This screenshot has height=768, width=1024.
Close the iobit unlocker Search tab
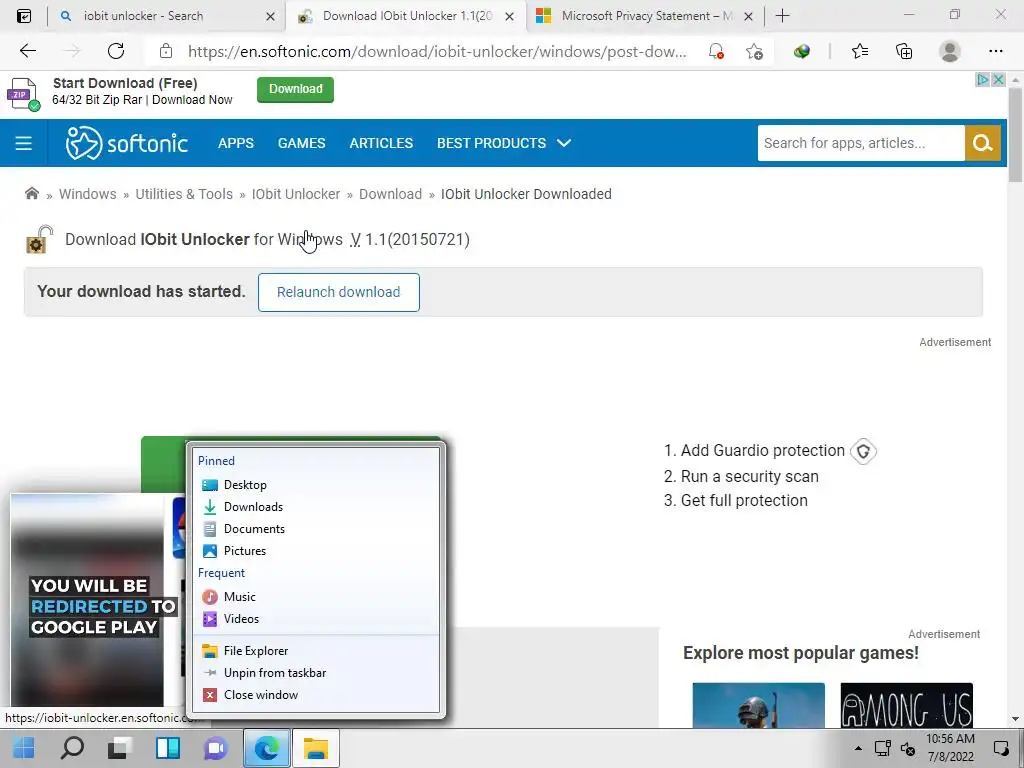[x=270, y=16]
